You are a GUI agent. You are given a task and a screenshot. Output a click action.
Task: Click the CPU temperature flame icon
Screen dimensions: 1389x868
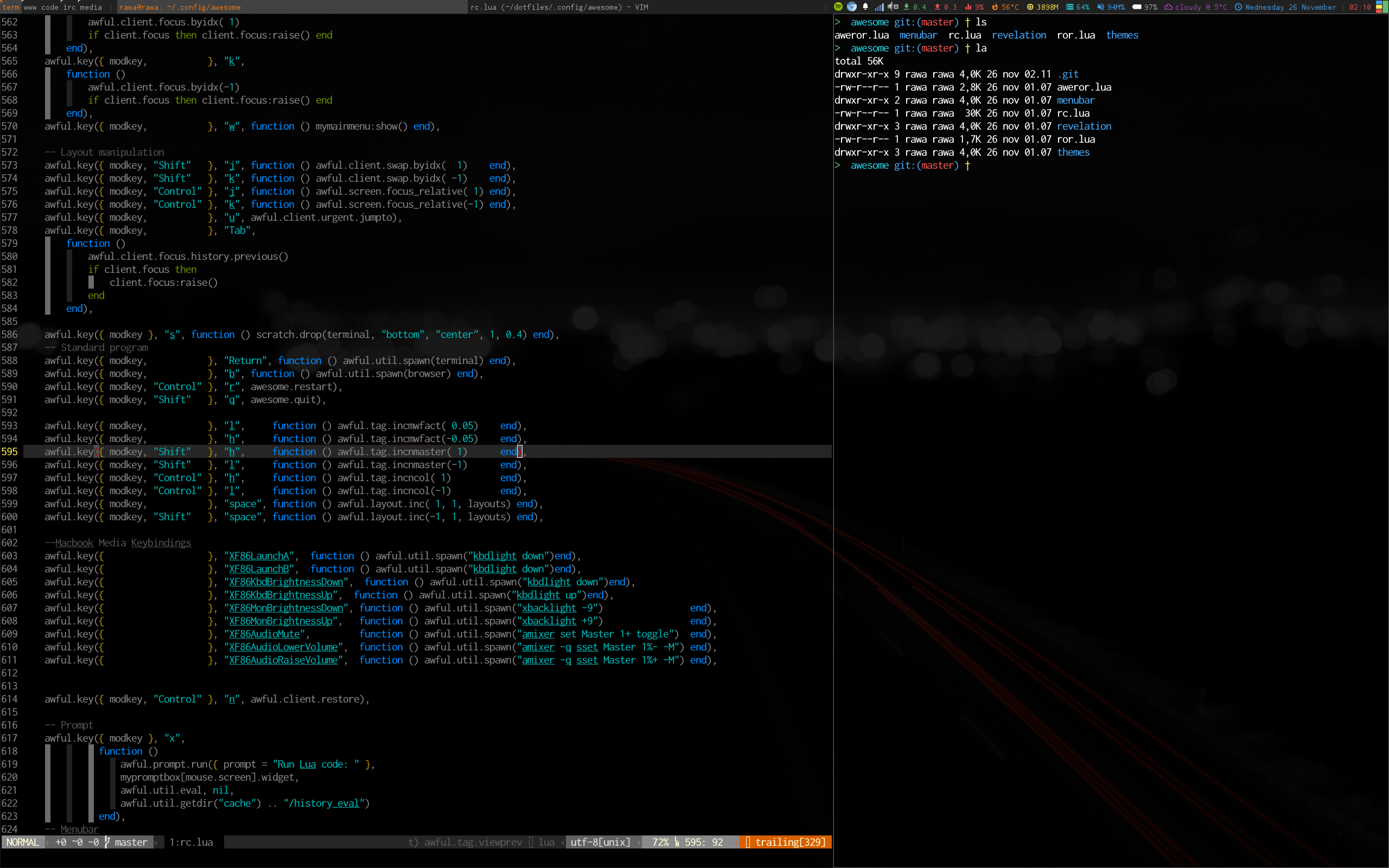click(995, 7)
